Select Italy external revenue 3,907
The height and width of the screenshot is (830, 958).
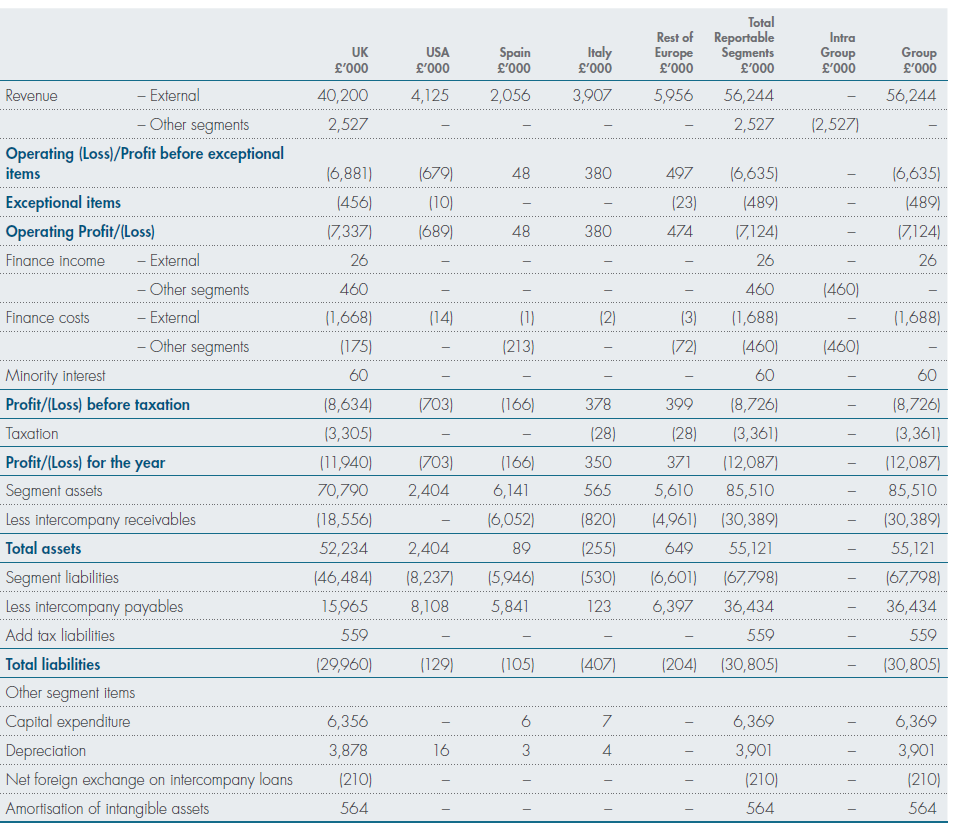[591, 96]
